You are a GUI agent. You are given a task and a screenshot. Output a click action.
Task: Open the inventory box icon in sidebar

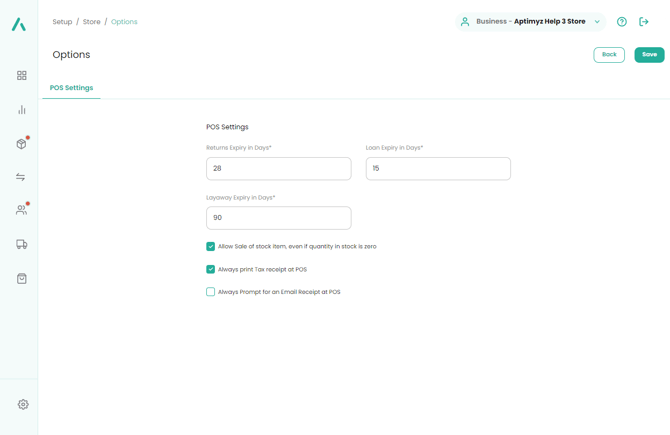point(21,144)
